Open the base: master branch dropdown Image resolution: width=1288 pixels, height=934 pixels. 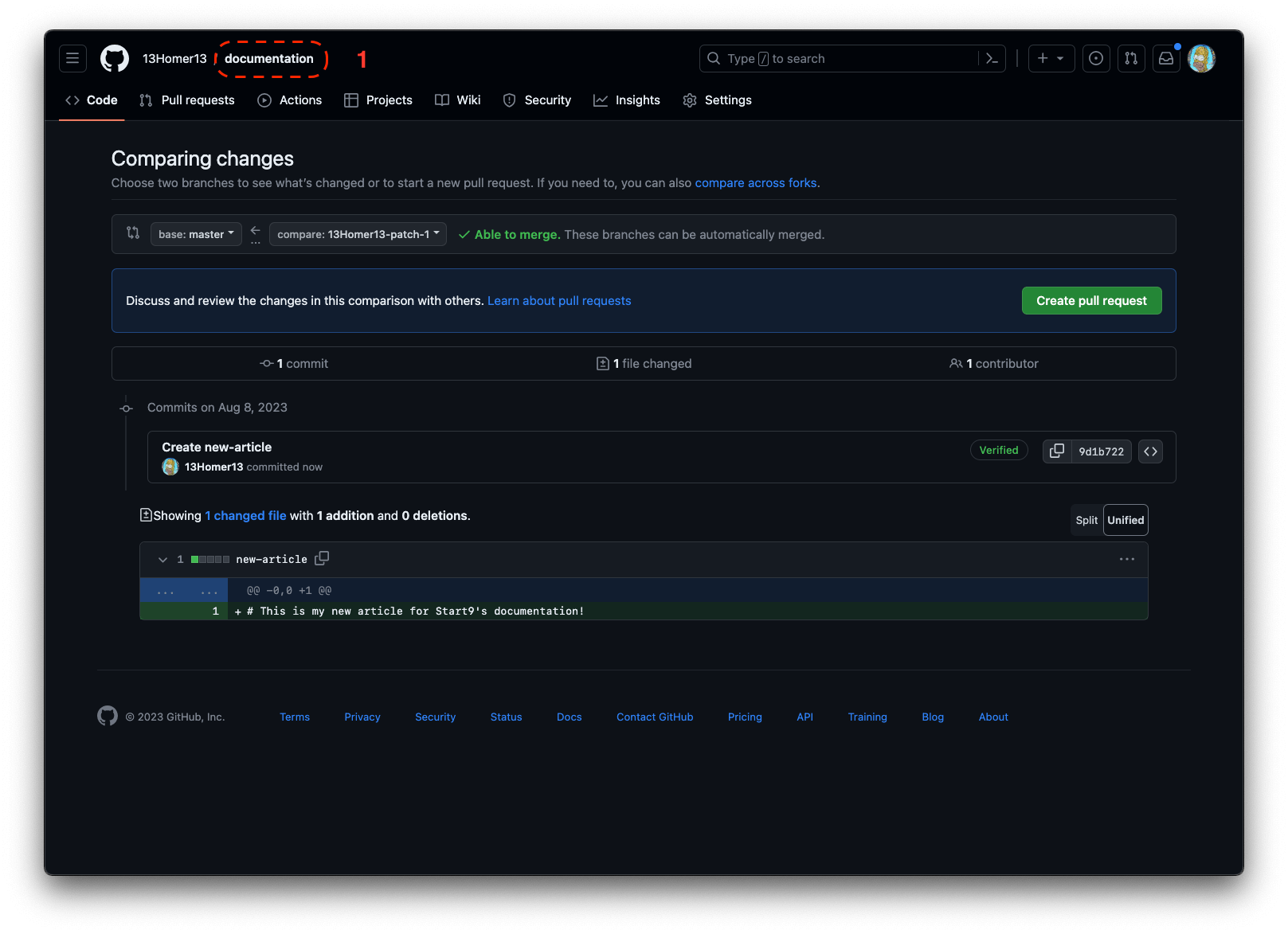click(x=196, y=234)
